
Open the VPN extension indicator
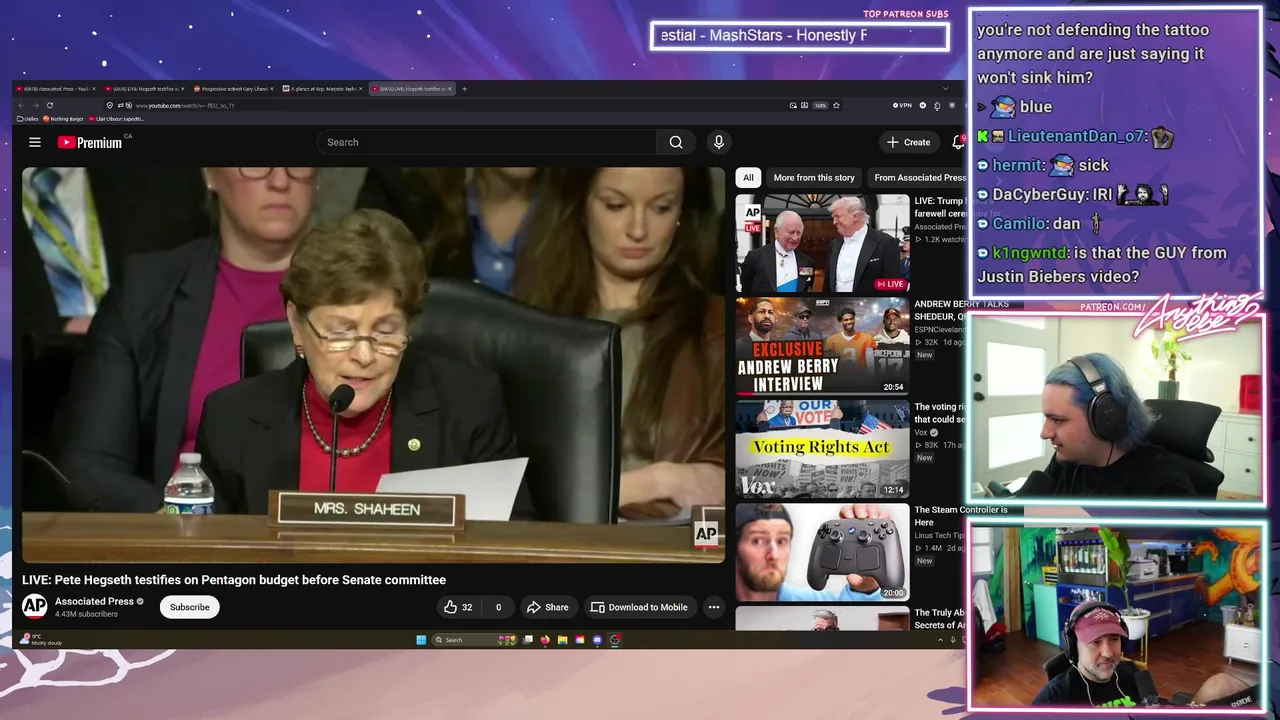tap(902, 105)
